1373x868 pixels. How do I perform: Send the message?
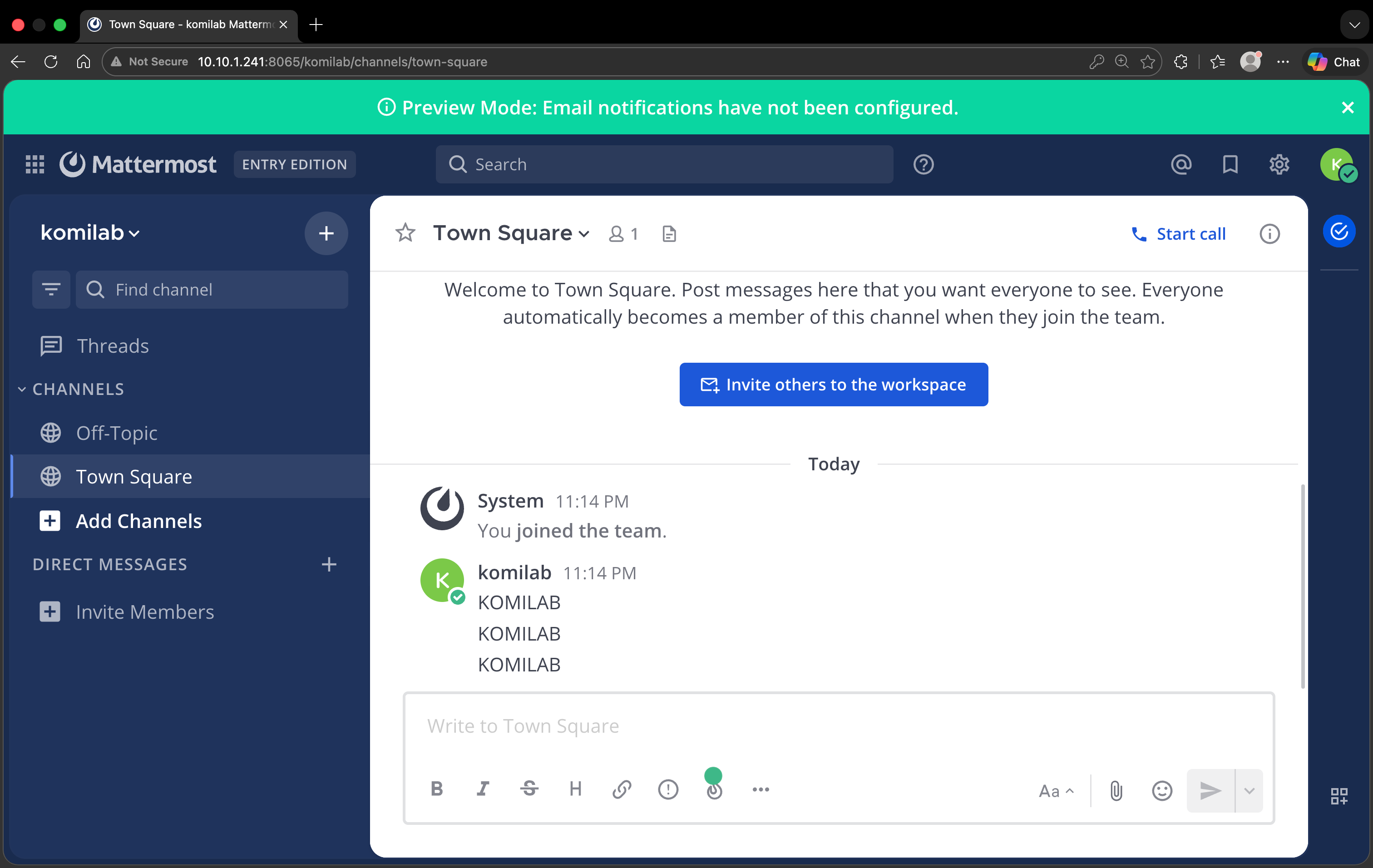(1210, 790)
